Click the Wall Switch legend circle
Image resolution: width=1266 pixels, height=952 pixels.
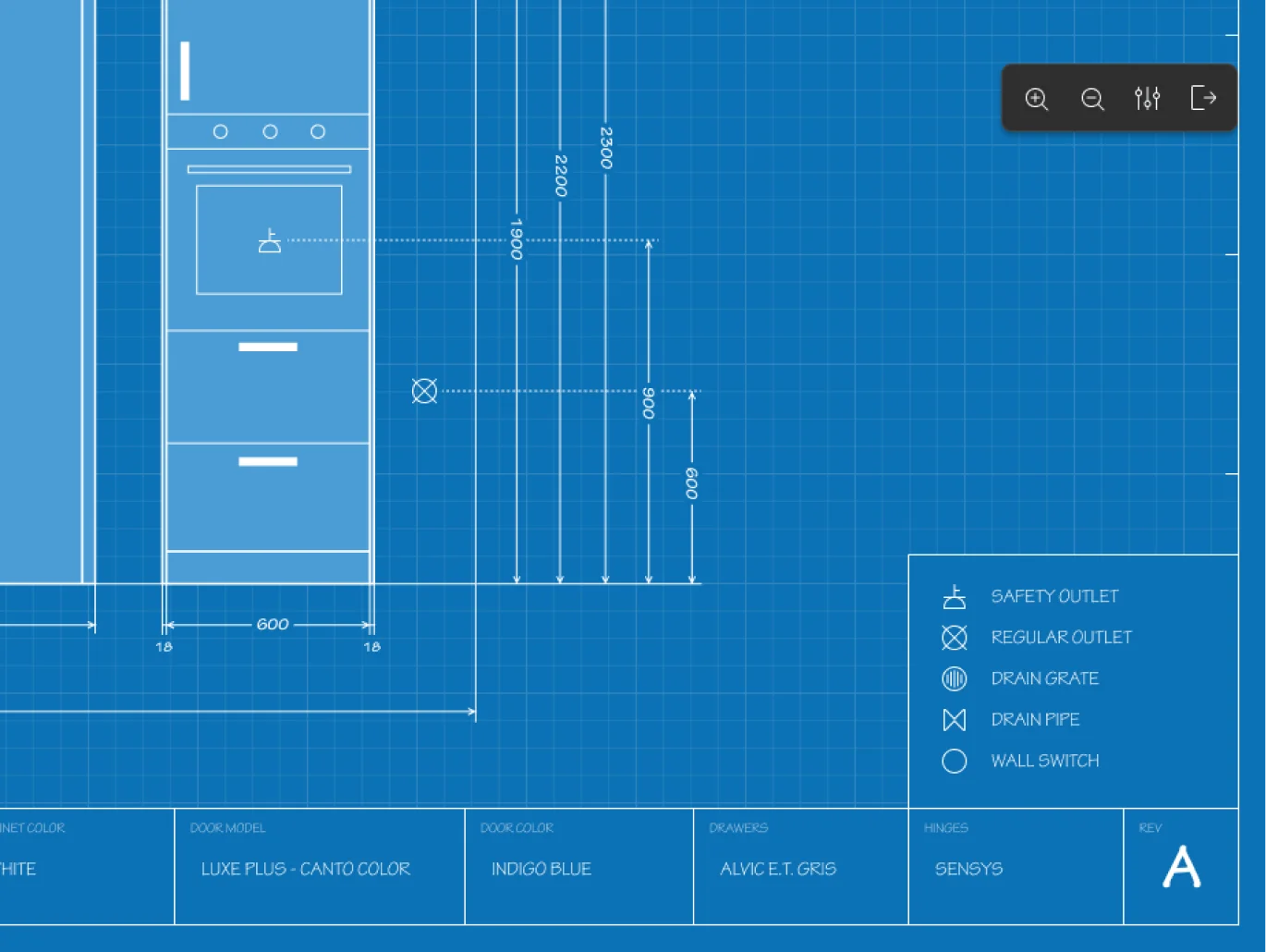955,761
